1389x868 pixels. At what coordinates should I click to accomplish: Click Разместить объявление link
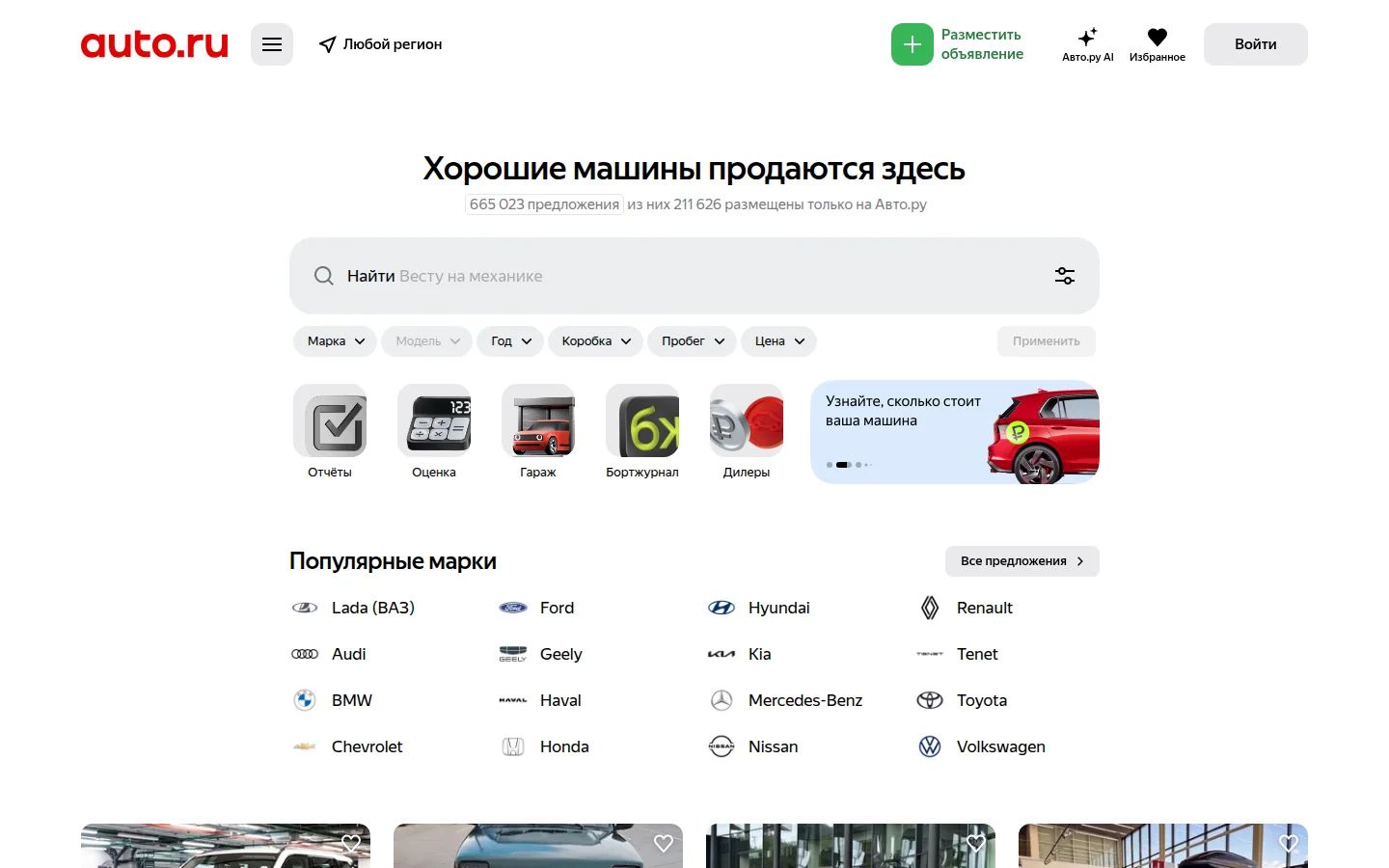point(982,44)
